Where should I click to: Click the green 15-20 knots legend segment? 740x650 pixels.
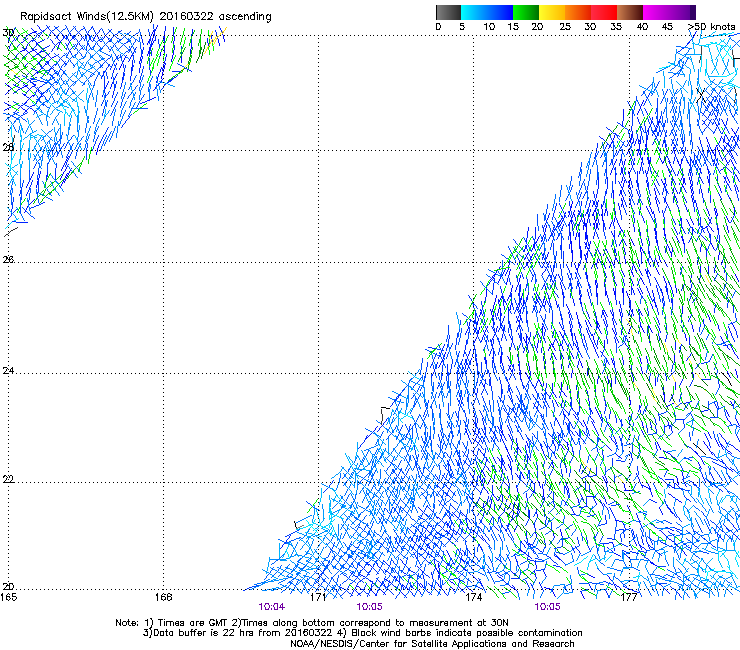coord(526,12)
